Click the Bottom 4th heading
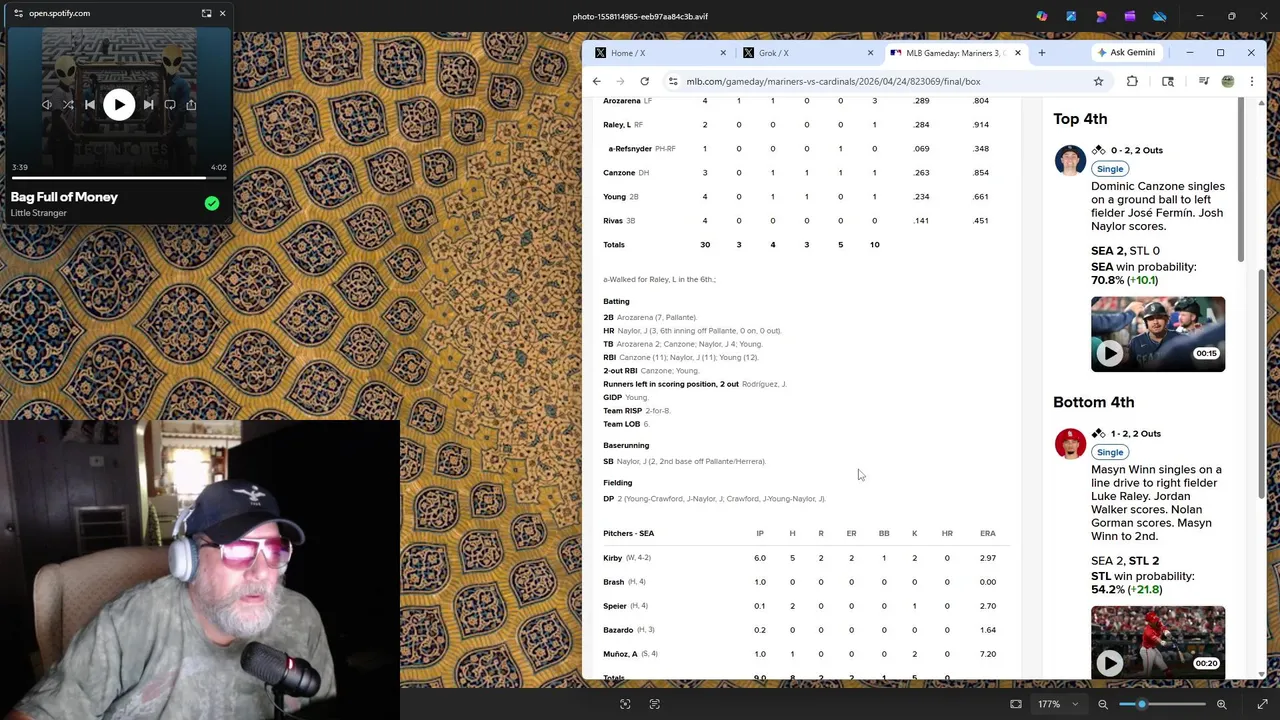Viewport: 1280px width, 720px height. (x=1094, y=402)
